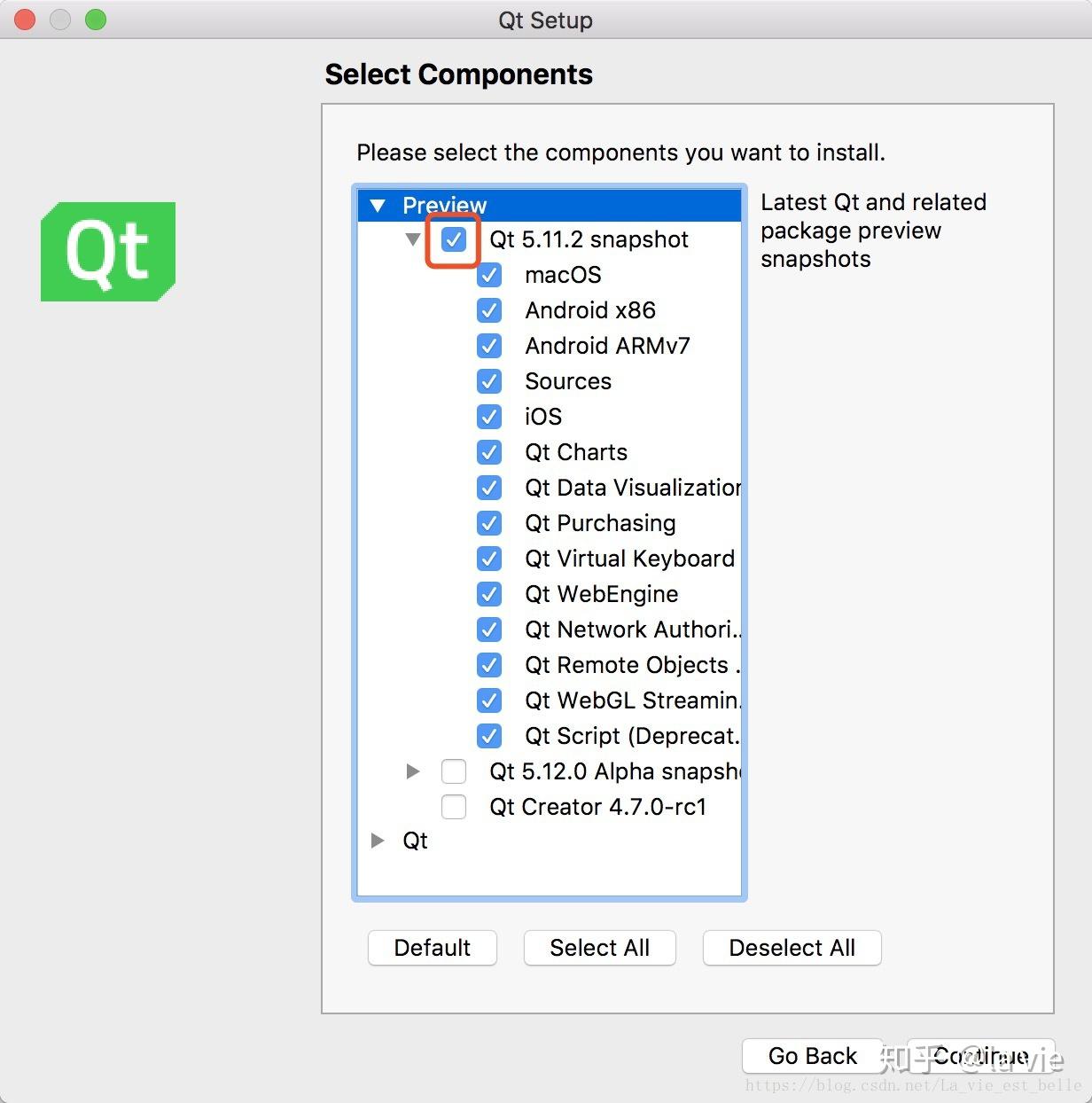Click the Default button
Screen dimensions: 1092x1103
(x=433, y=948)
